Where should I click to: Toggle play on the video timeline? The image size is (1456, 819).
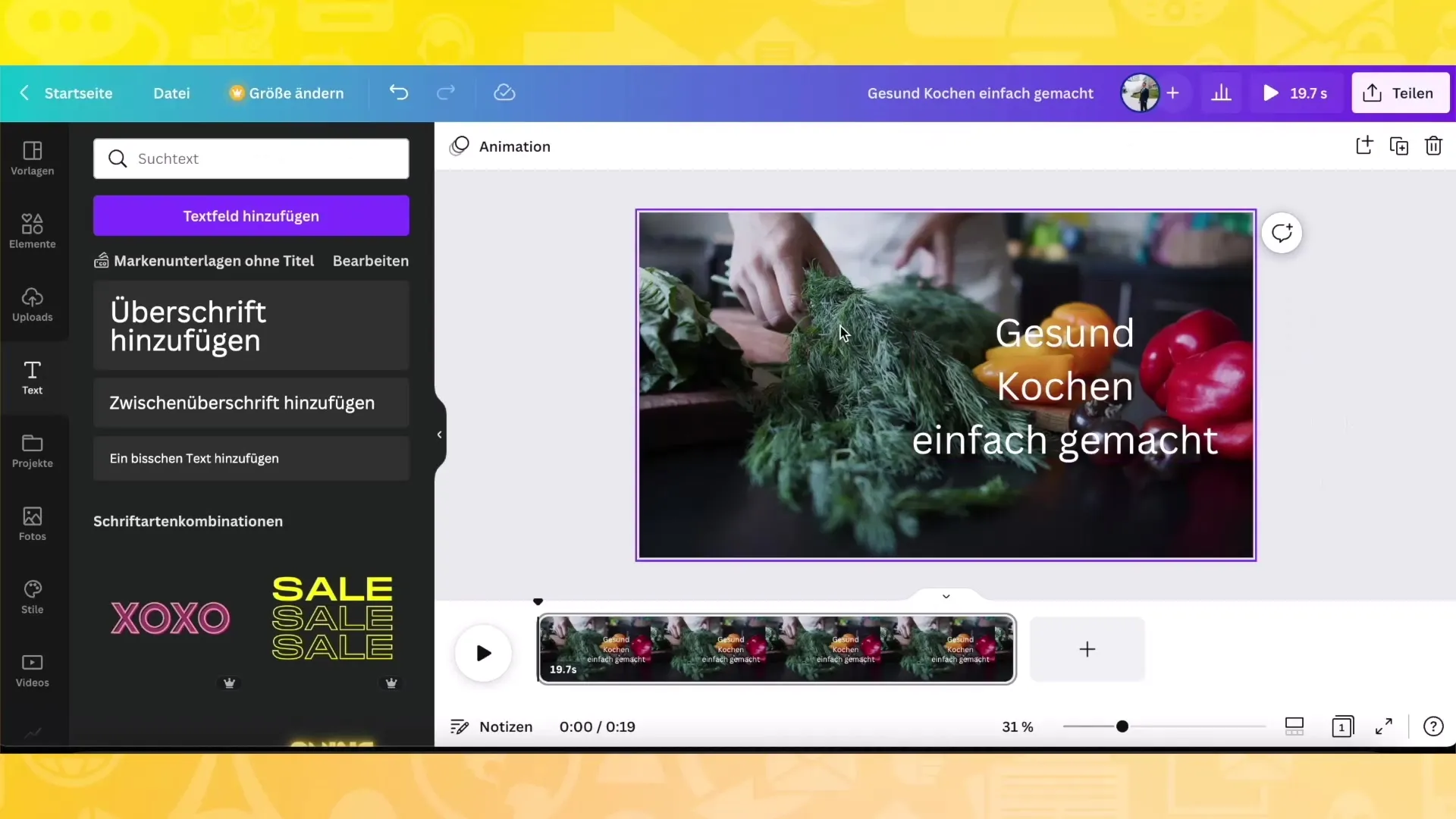coord(485,653)
